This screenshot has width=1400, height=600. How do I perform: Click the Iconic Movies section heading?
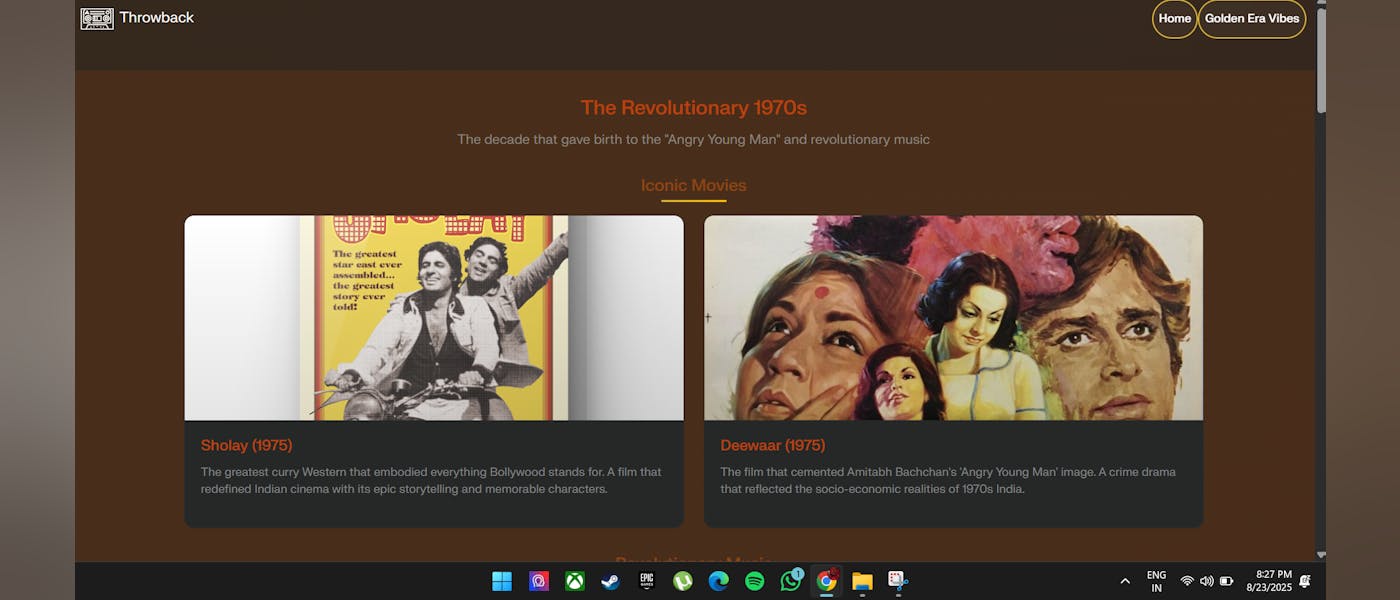point(694,185)
